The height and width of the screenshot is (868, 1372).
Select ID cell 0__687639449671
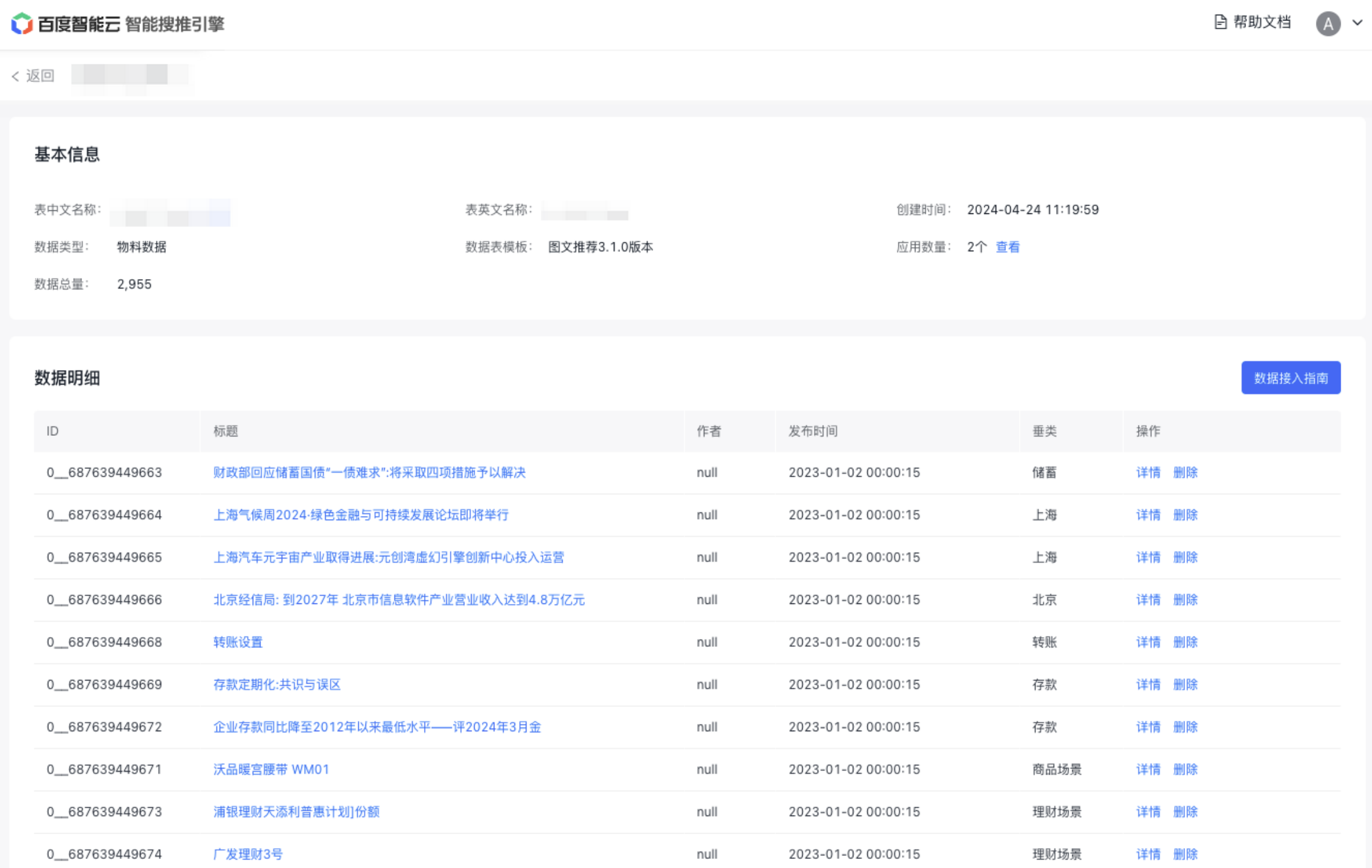104,769
